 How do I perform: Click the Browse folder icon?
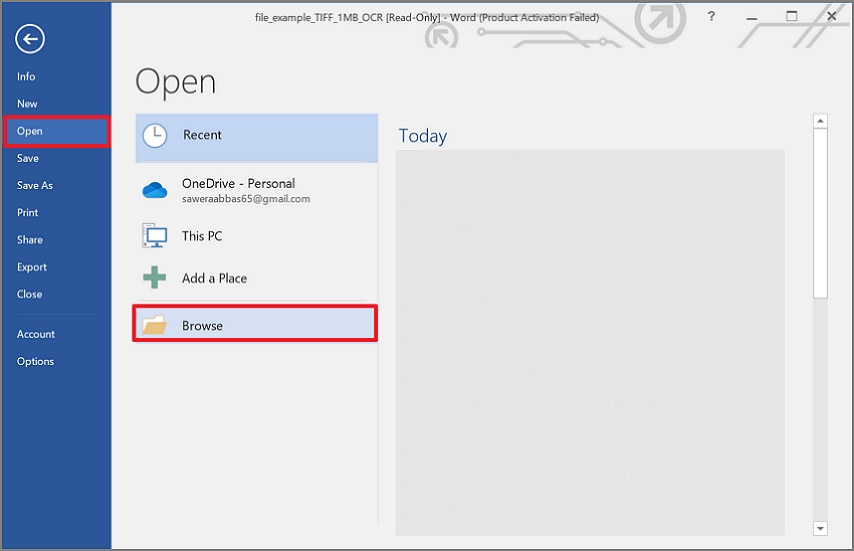tap(155, 325)
